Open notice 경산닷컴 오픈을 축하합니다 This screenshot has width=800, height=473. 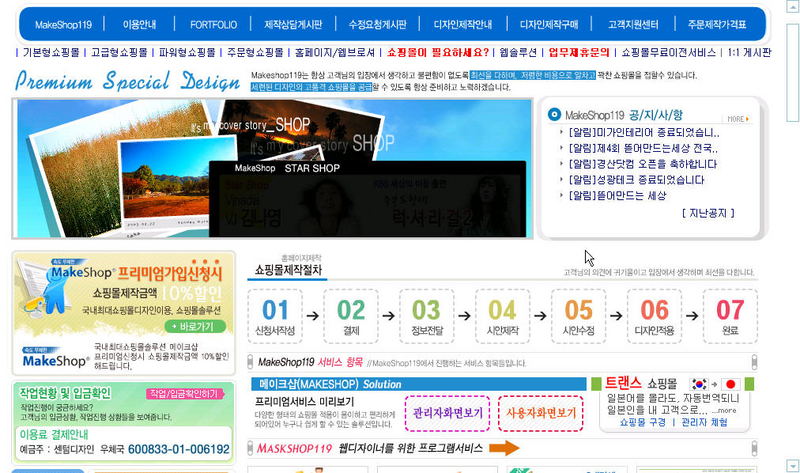point(642,164)
